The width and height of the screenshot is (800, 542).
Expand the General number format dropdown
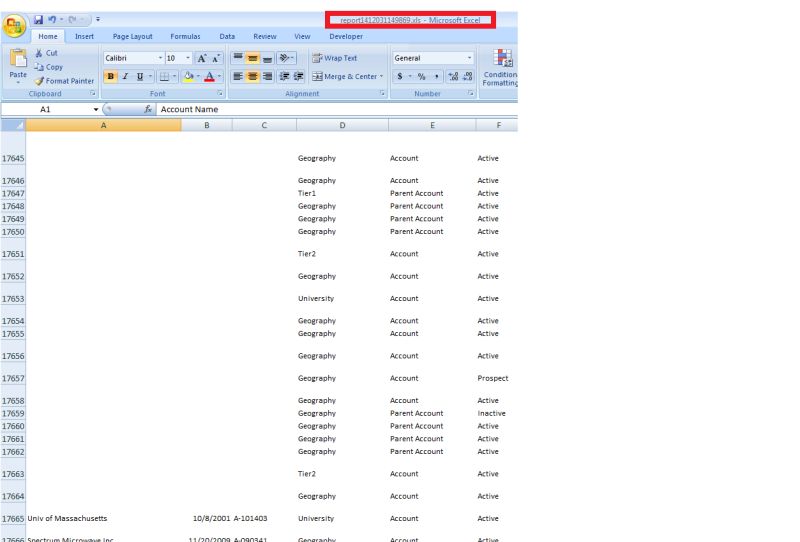469,58
